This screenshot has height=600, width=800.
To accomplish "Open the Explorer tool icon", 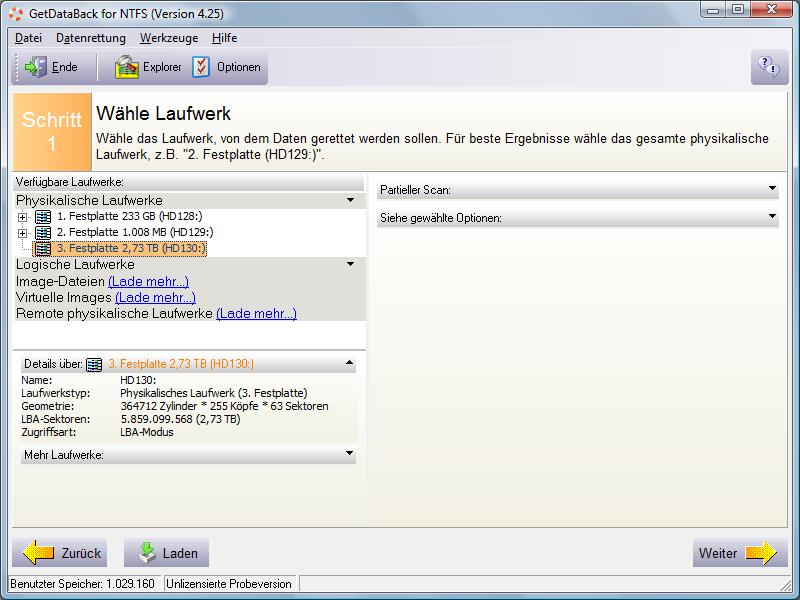I will (127, 67).
